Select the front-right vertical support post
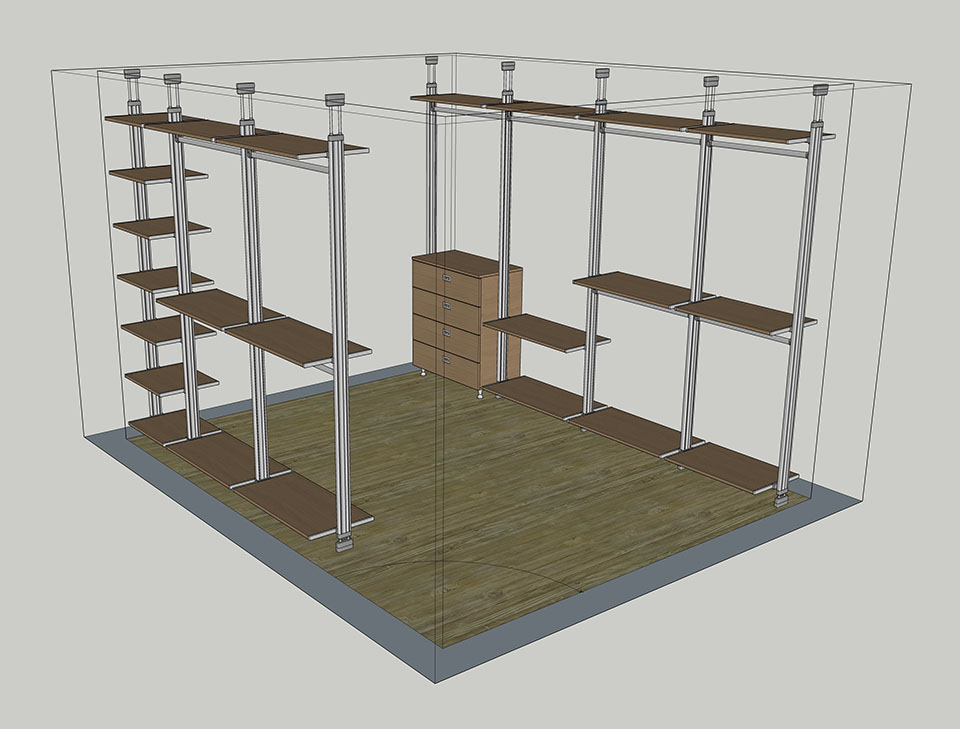This screenshot has width=960, height=729. (x=802, y=300)
